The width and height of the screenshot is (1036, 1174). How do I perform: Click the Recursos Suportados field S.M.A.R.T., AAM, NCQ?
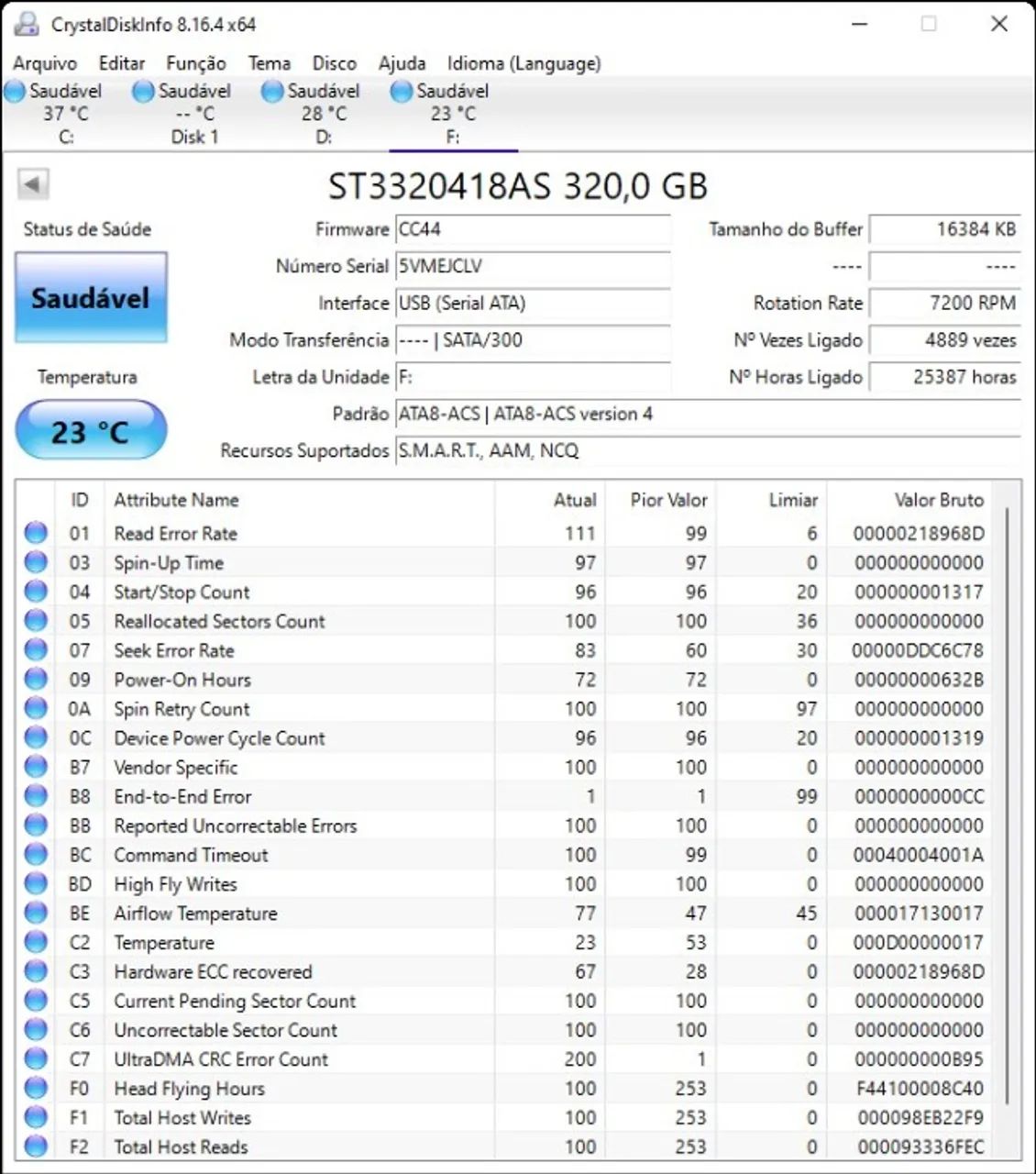[x=708, y=450]
